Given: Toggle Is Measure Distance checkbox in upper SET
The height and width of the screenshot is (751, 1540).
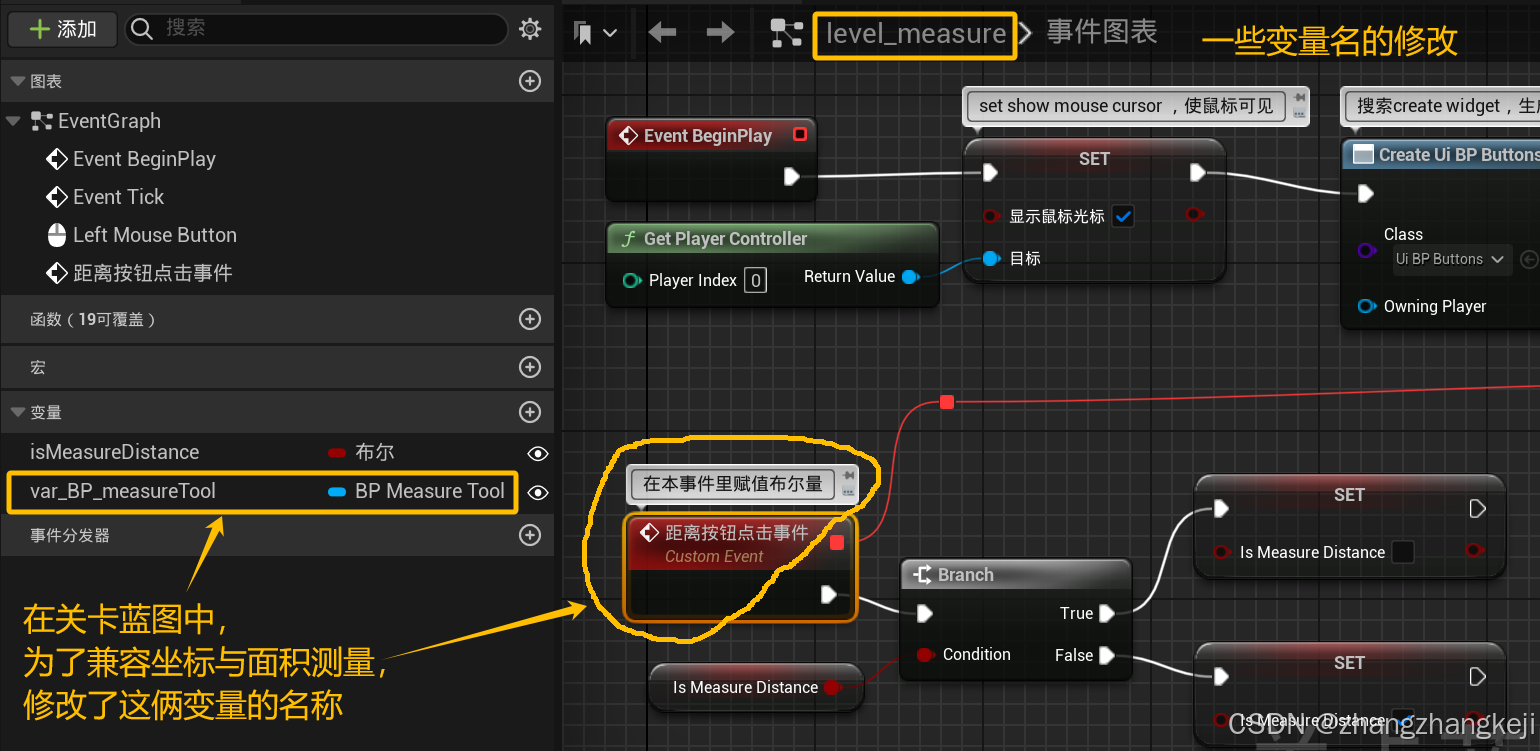Looking at the screenshot, I should click(x=1403, y=552).
